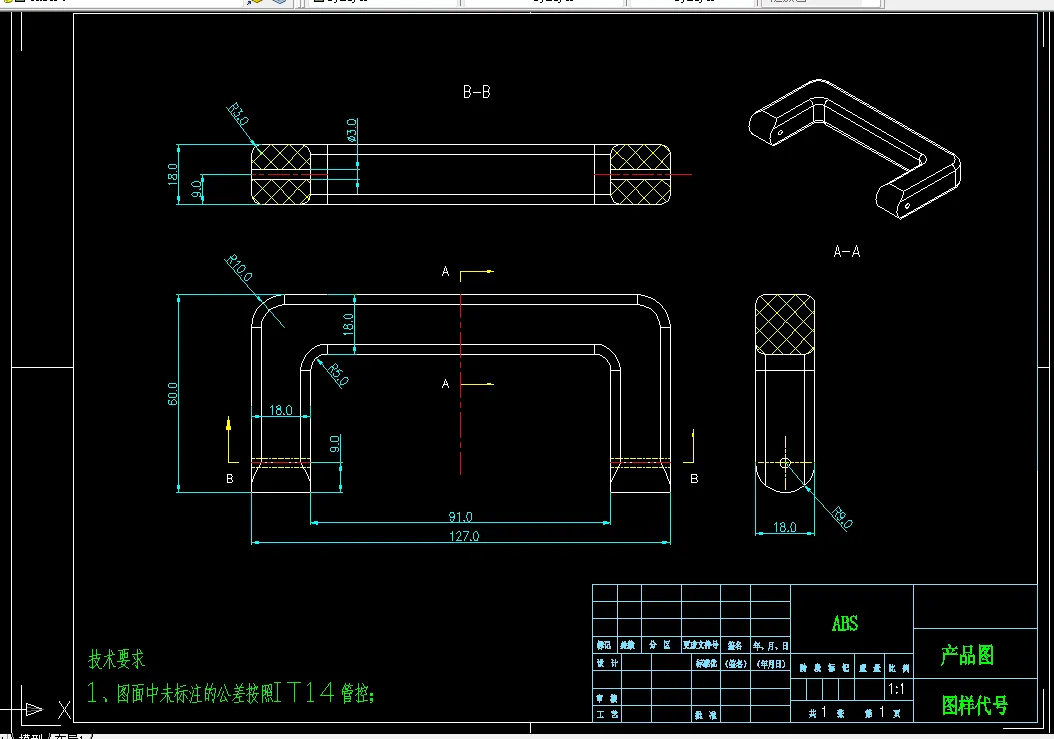Image resolution: width=1054 pixels, height=739 pixels.
Task: Click the 产品图 title text
Action: 967,654
